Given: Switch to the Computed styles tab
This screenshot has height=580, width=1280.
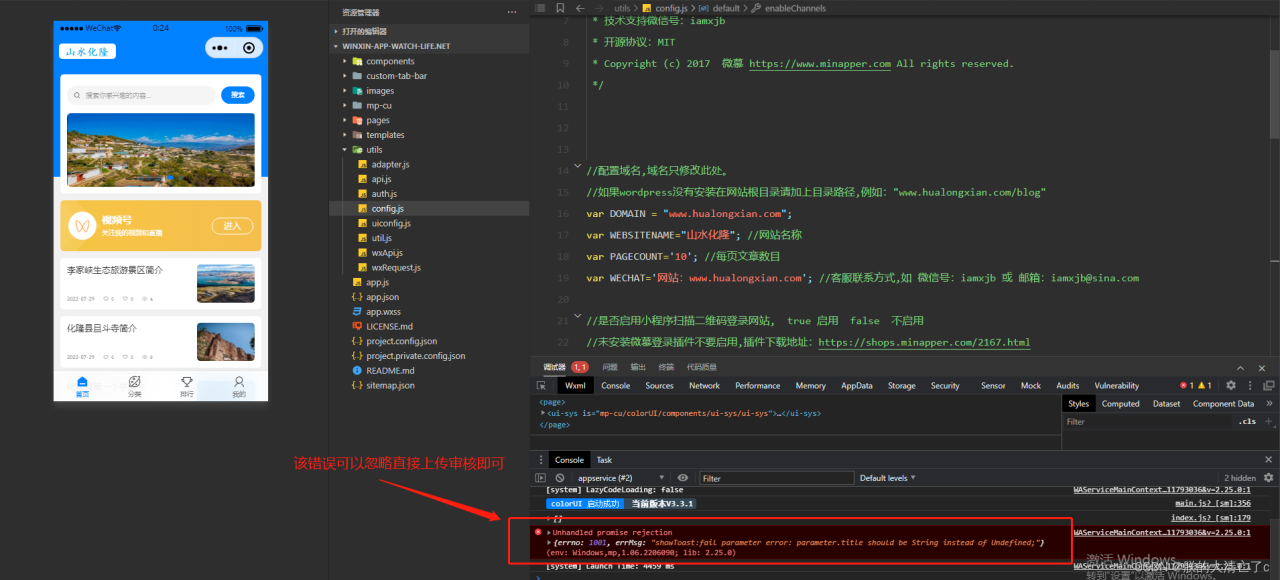Looking at the screenshot, I should point(1120,404).
